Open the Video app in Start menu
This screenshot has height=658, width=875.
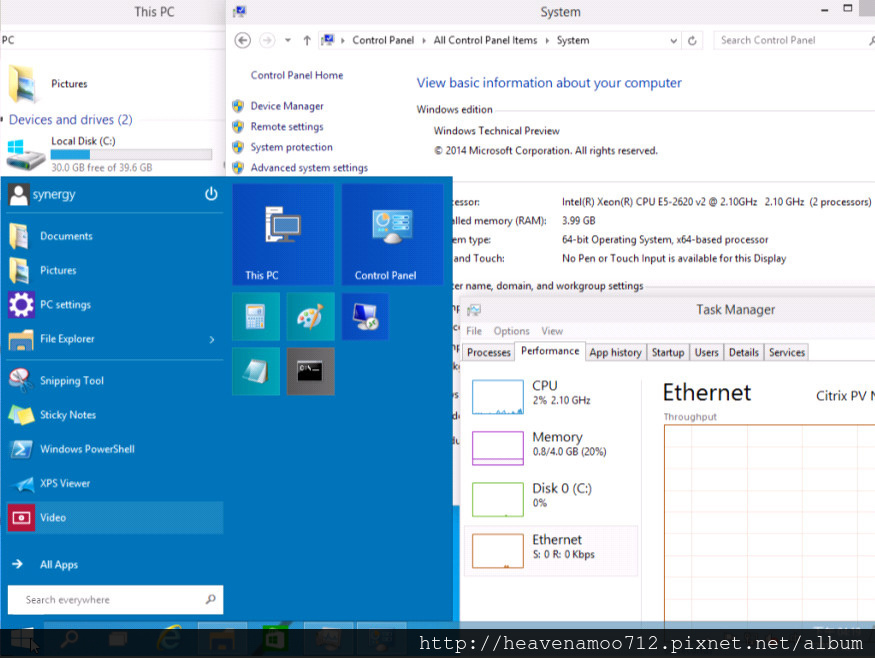point(115,517)
